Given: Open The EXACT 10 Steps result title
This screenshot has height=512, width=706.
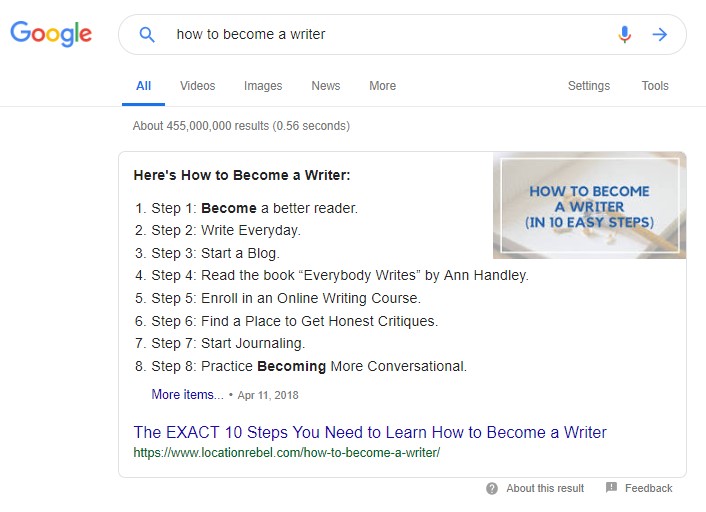Looking at the screenshot, I should click(370, 432).
